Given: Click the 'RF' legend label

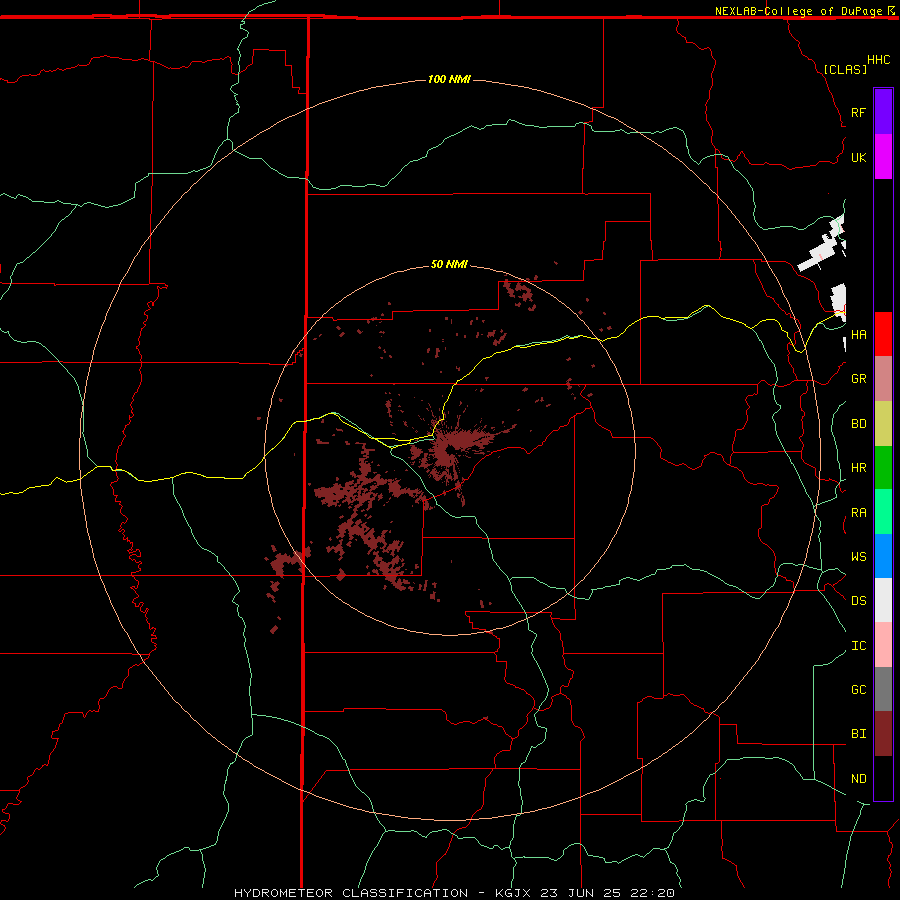Looking at the screenshot, I should tap(858, 112).
